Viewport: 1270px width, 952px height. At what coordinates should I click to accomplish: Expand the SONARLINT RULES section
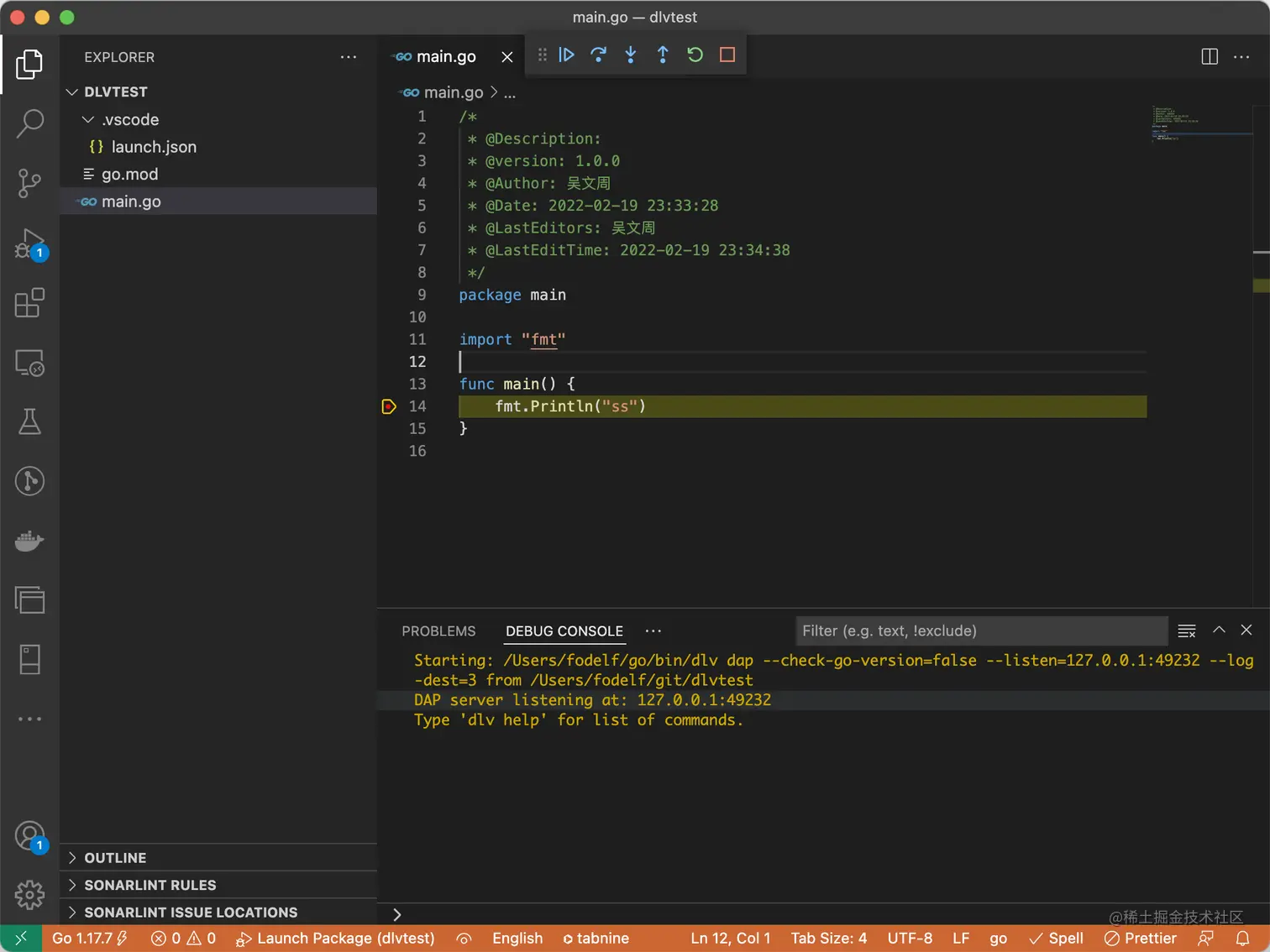coord(218,885)
